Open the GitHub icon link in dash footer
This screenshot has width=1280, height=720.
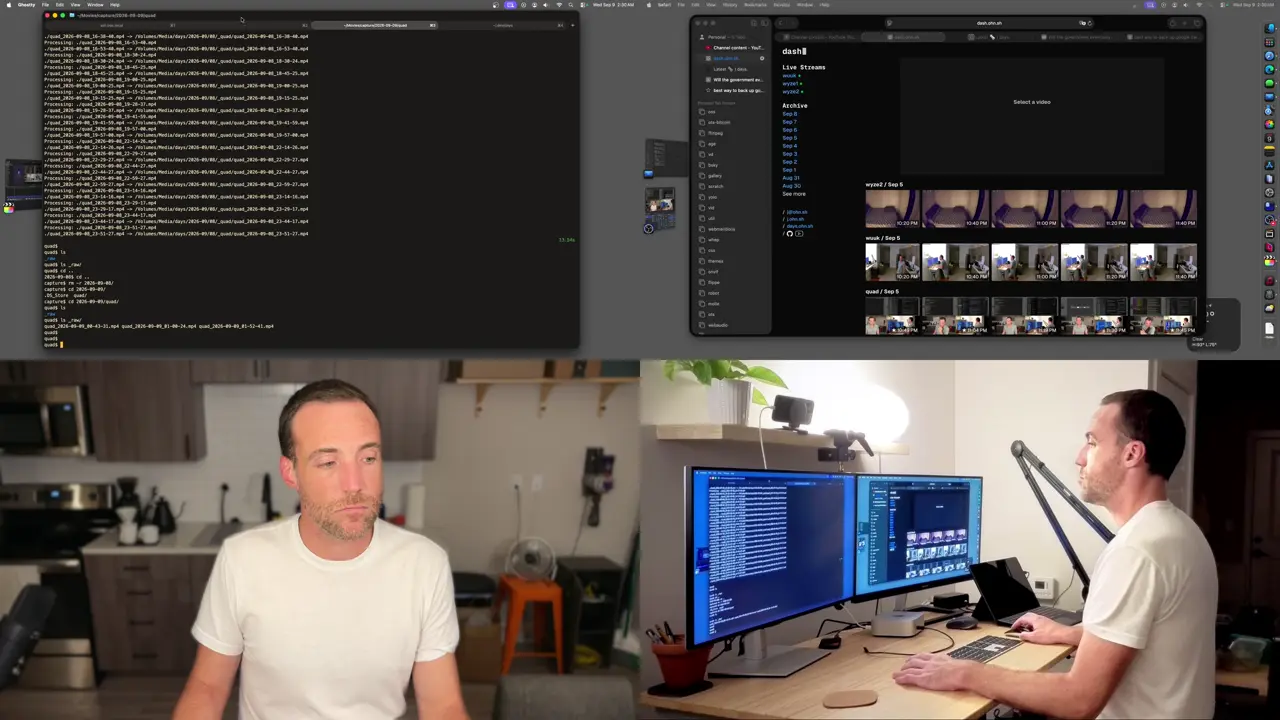[790, 234]
